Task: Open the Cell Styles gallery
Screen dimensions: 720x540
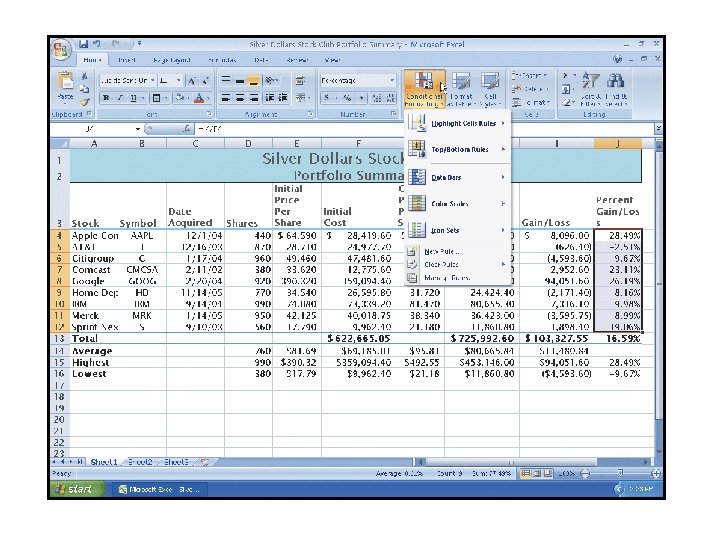Action: click(490, 89)
